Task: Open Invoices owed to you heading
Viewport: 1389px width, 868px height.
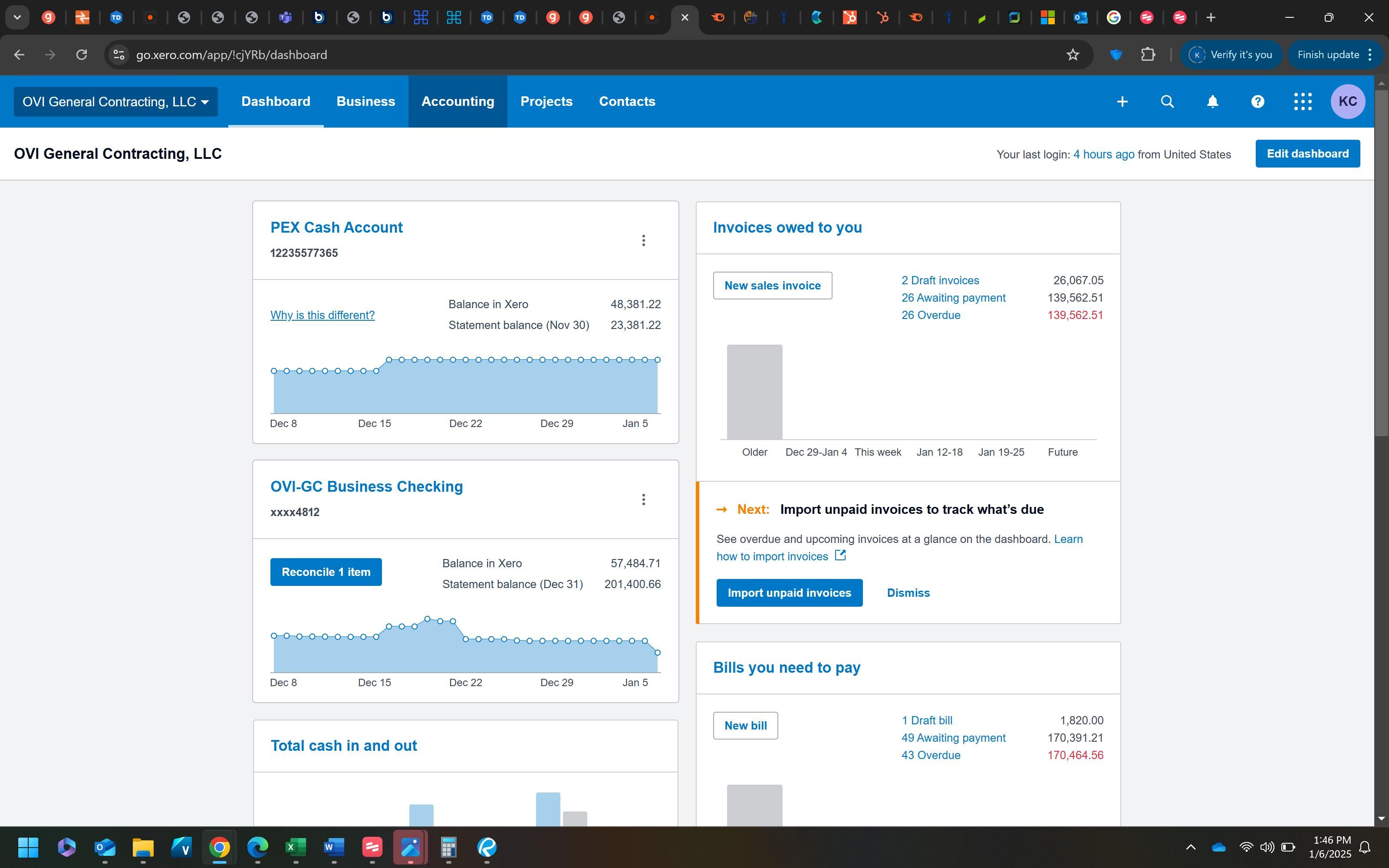Action: 787,227
